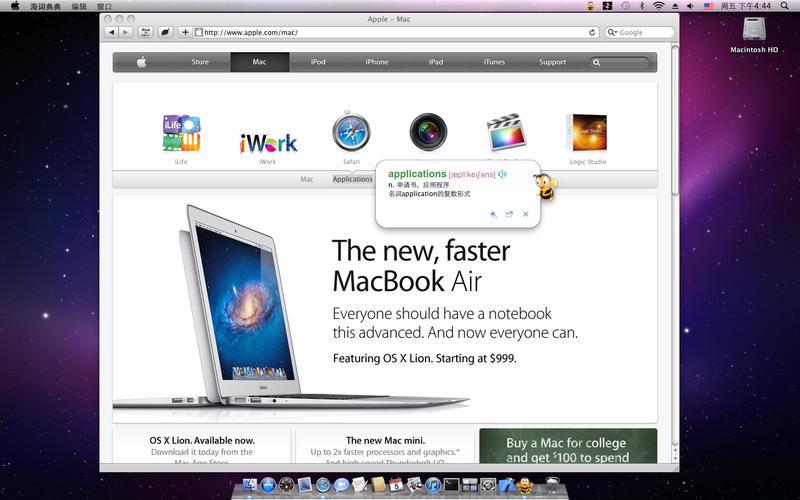This screenshot has width=800, height=500.
Task: Go to the iPad tab
Action: click(436, 62)
